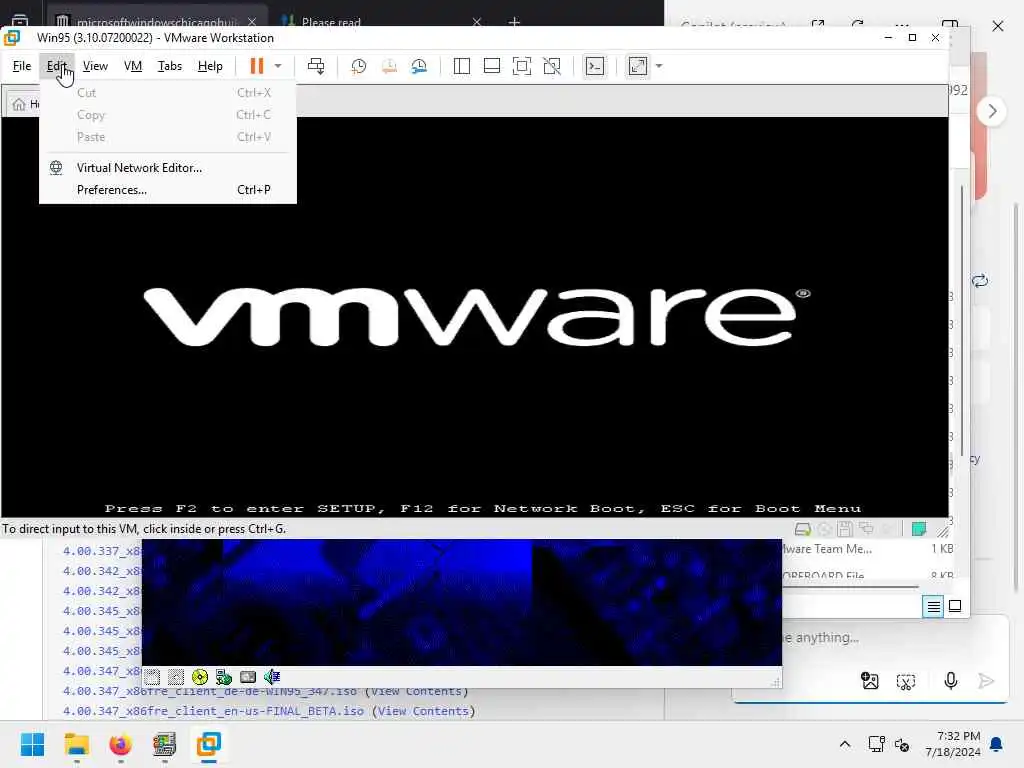Image resolution: width=1024 pixels, height=768 pixels.
Task: Click the Copilot add image icon
Action: point(870,681)
